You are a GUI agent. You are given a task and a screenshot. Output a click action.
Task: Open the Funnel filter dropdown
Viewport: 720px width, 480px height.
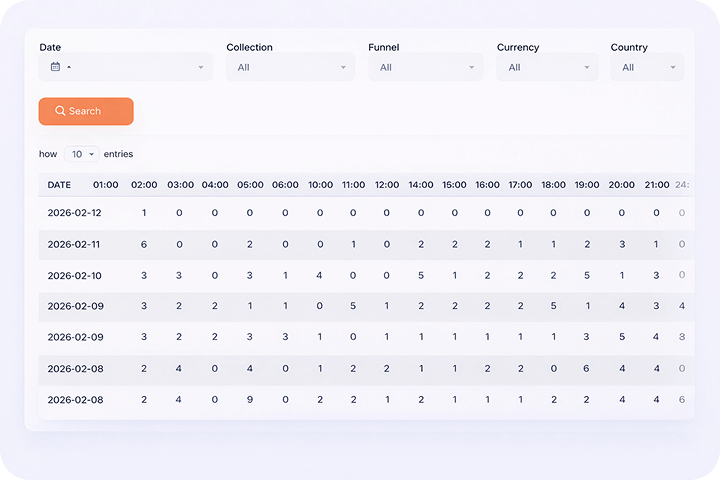tap(425, 67)
